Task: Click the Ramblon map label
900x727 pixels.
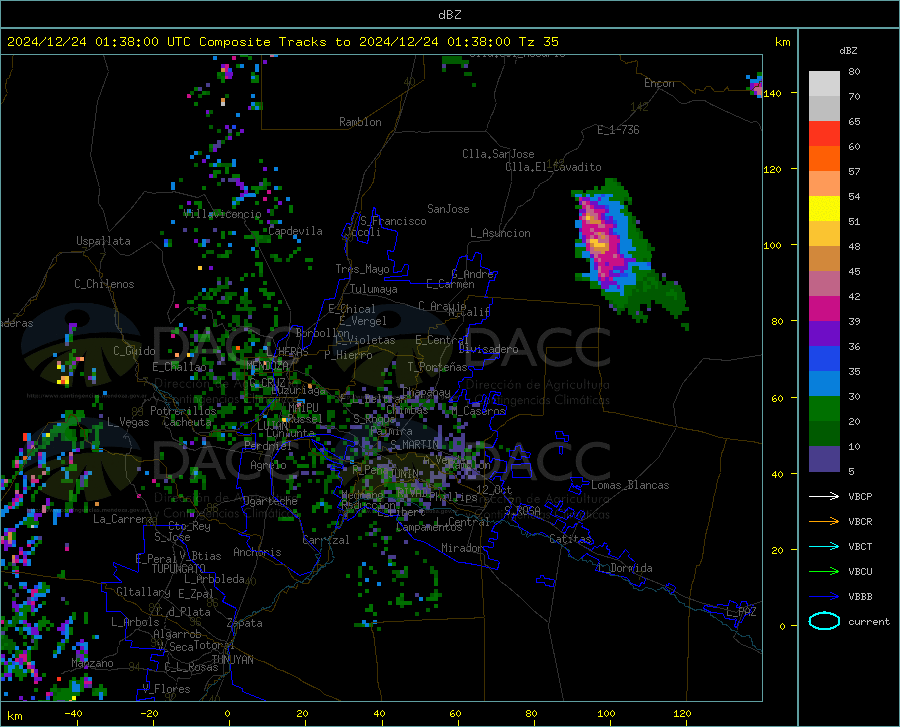Action: pyautogui.click(x=360, y=122)
